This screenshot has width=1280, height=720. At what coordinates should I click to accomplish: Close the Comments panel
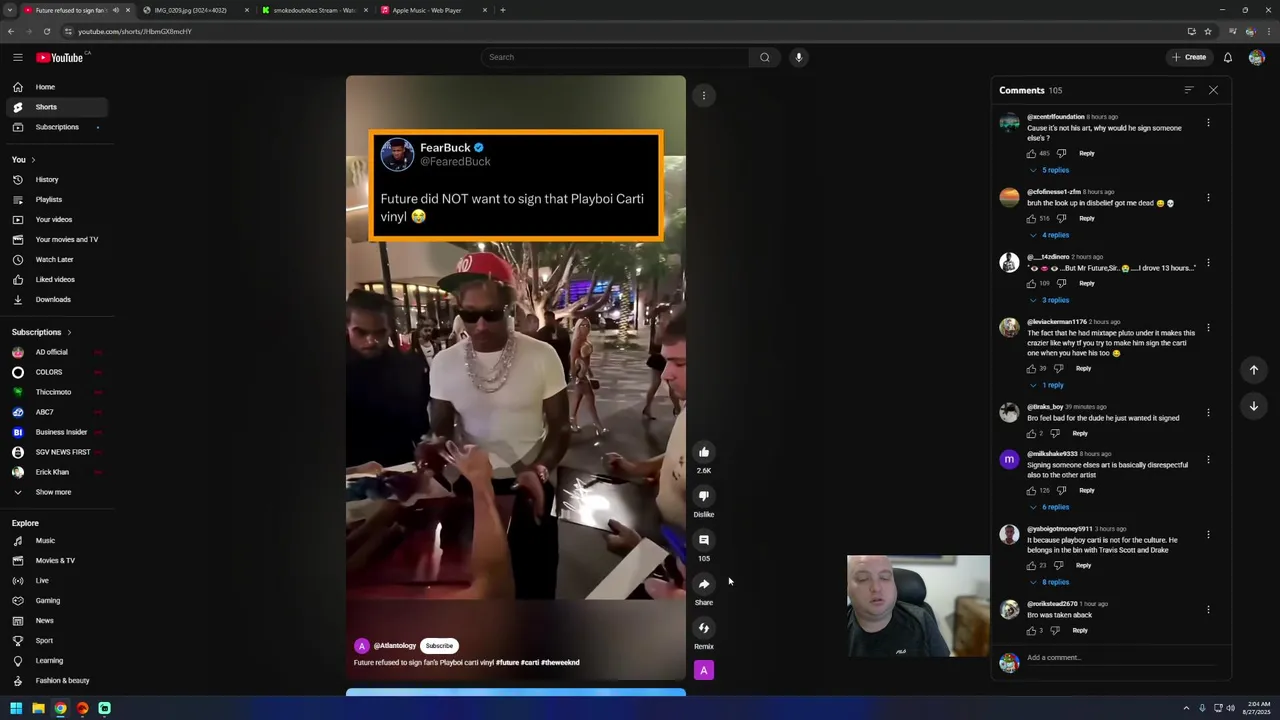[x=1213, y=90]
